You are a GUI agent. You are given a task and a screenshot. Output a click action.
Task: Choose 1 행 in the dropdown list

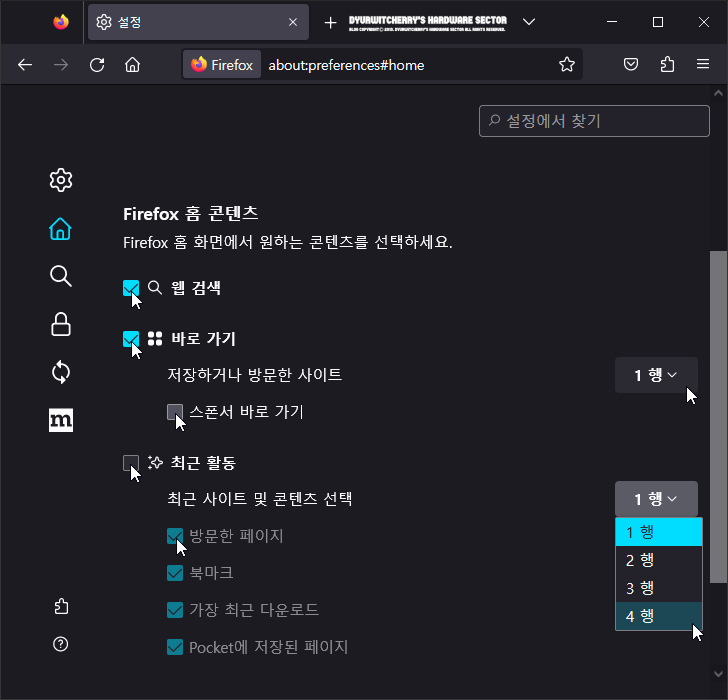click(658, 532)
